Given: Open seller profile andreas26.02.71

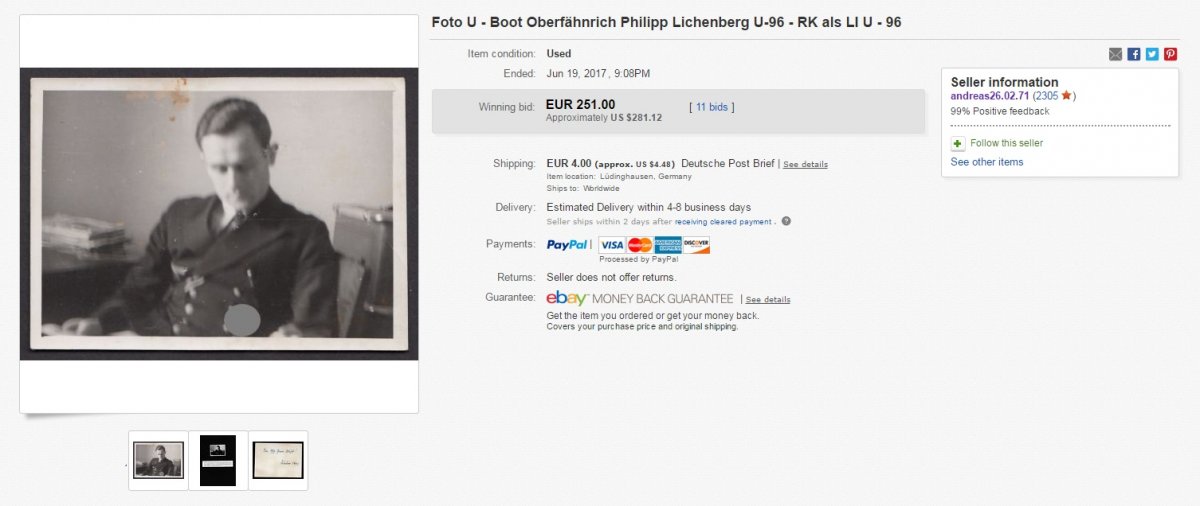Looking at the screenshot, I should (989, 96).
